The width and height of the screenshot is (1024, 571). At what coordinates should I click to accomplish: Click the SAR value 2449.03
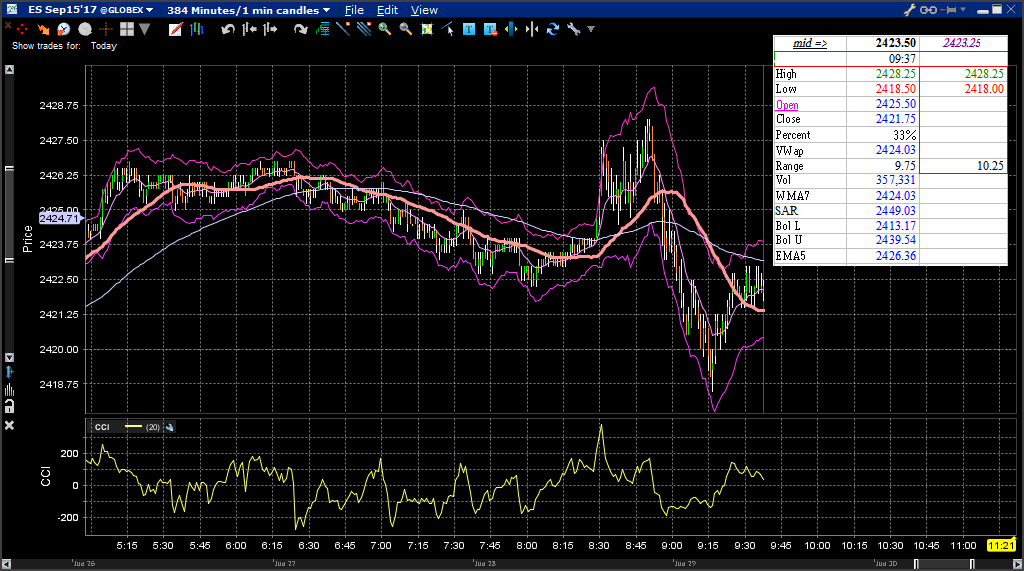(x=896, y=210)
